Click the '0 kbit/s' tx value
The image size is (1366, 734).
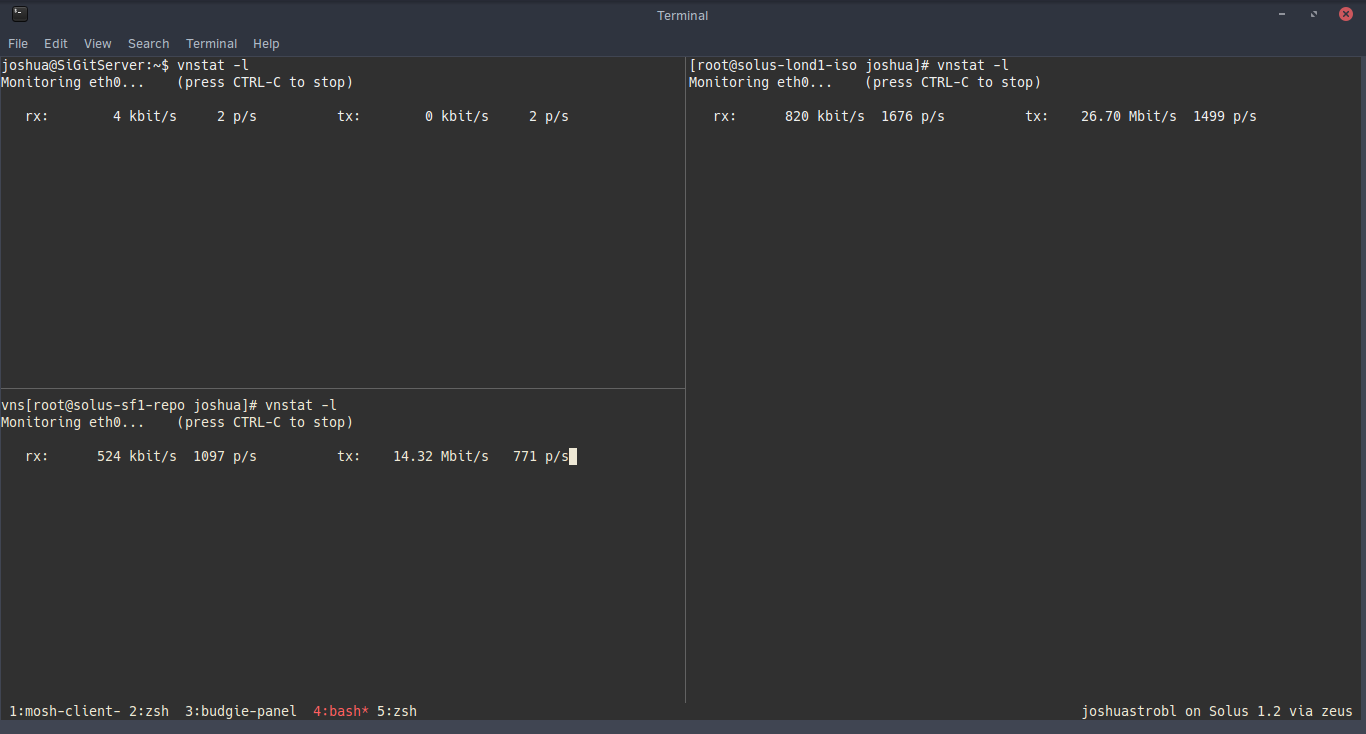point(457,116)
